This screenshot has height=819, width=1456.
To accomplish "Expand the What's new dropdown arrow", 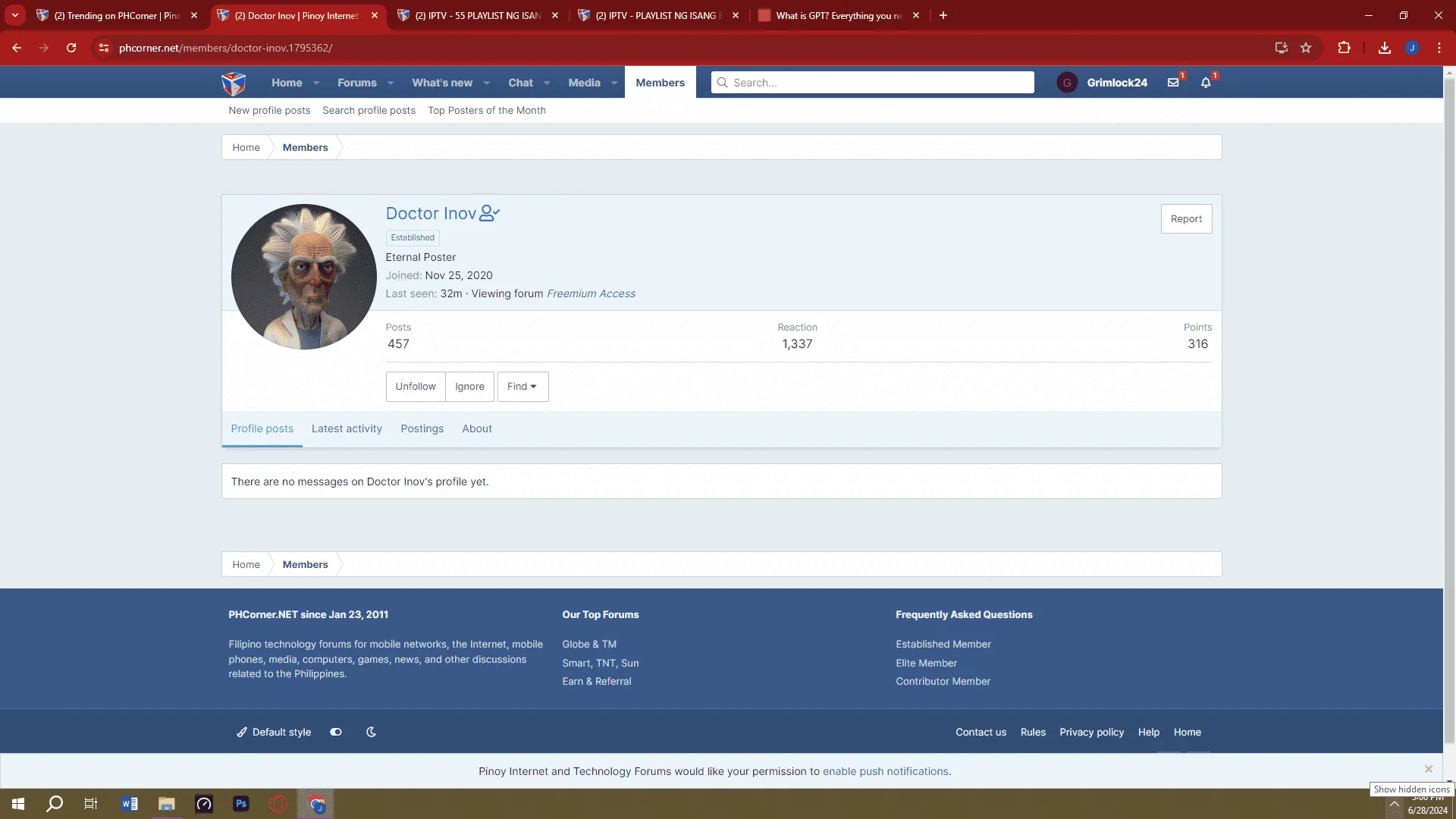I will (x=487, y=83).
